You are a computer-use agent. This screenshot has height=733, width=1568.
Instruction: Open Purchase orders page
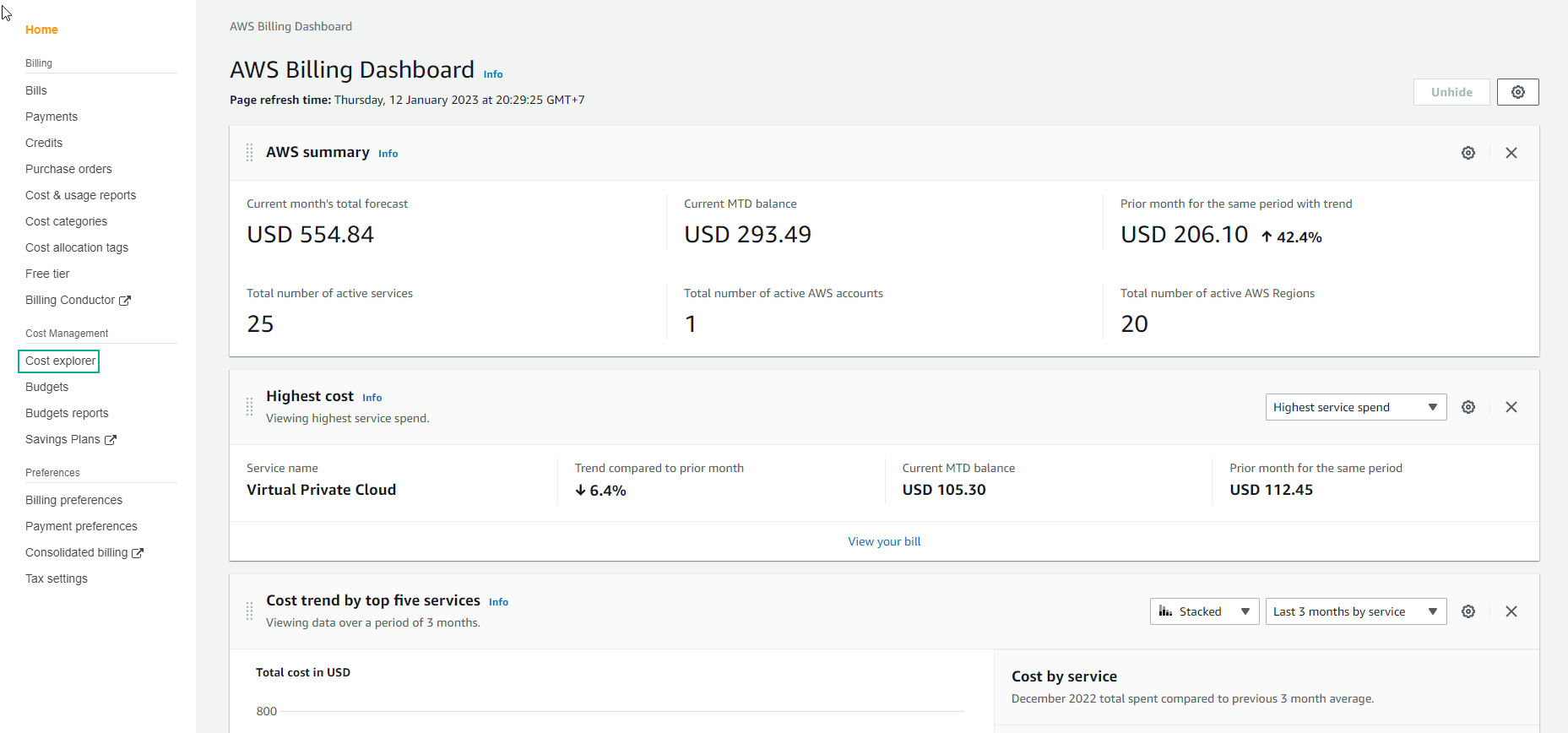(x=68, y=169)
